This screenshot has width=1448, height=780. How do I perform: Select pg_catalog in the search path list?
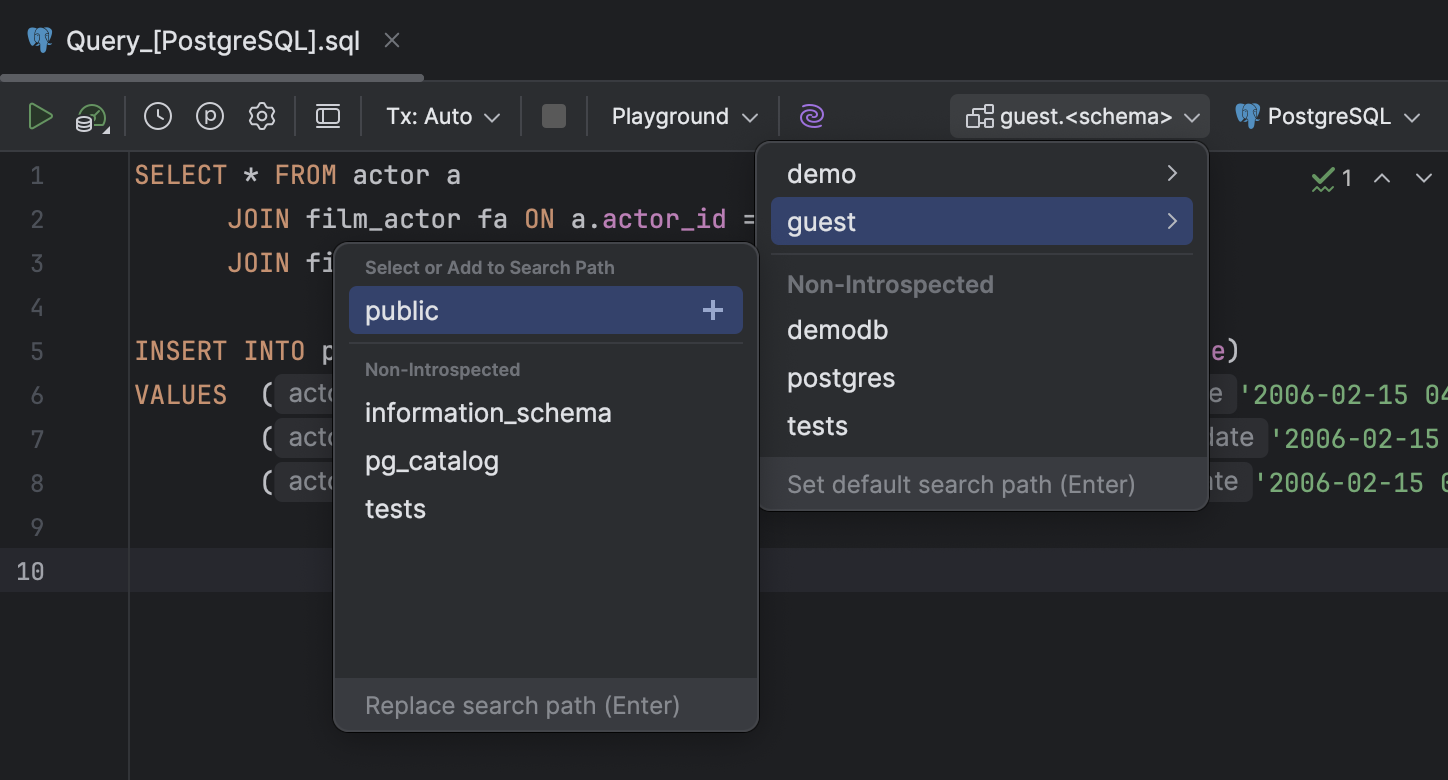click(432, 461)
